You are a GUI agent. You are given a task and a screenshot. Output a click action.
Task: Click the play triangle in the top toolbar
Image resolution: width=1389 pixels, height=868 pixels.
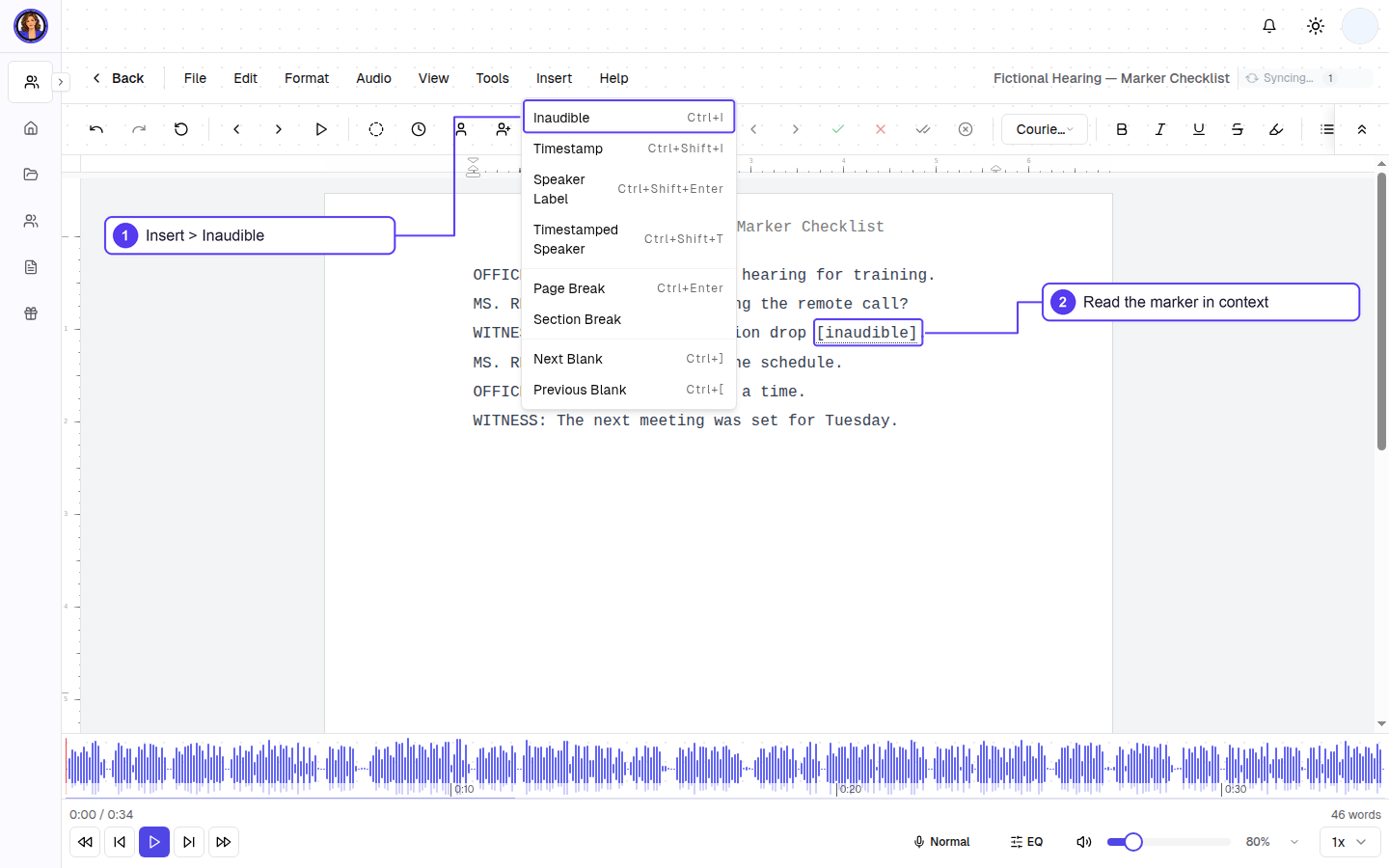coord(321,129)
